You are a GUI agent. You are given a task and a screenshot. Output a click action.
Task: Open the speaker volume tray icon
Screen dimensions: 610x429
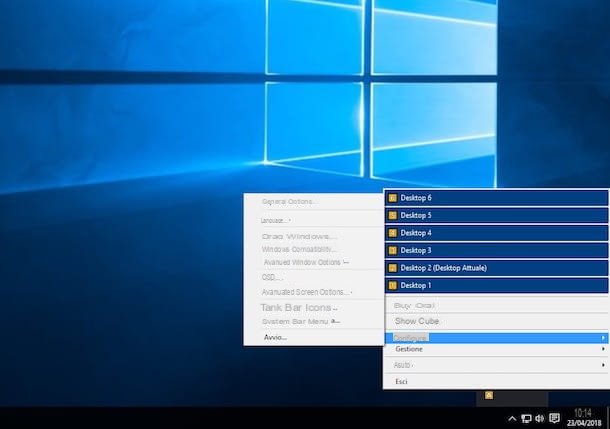[x=540, y=418]
